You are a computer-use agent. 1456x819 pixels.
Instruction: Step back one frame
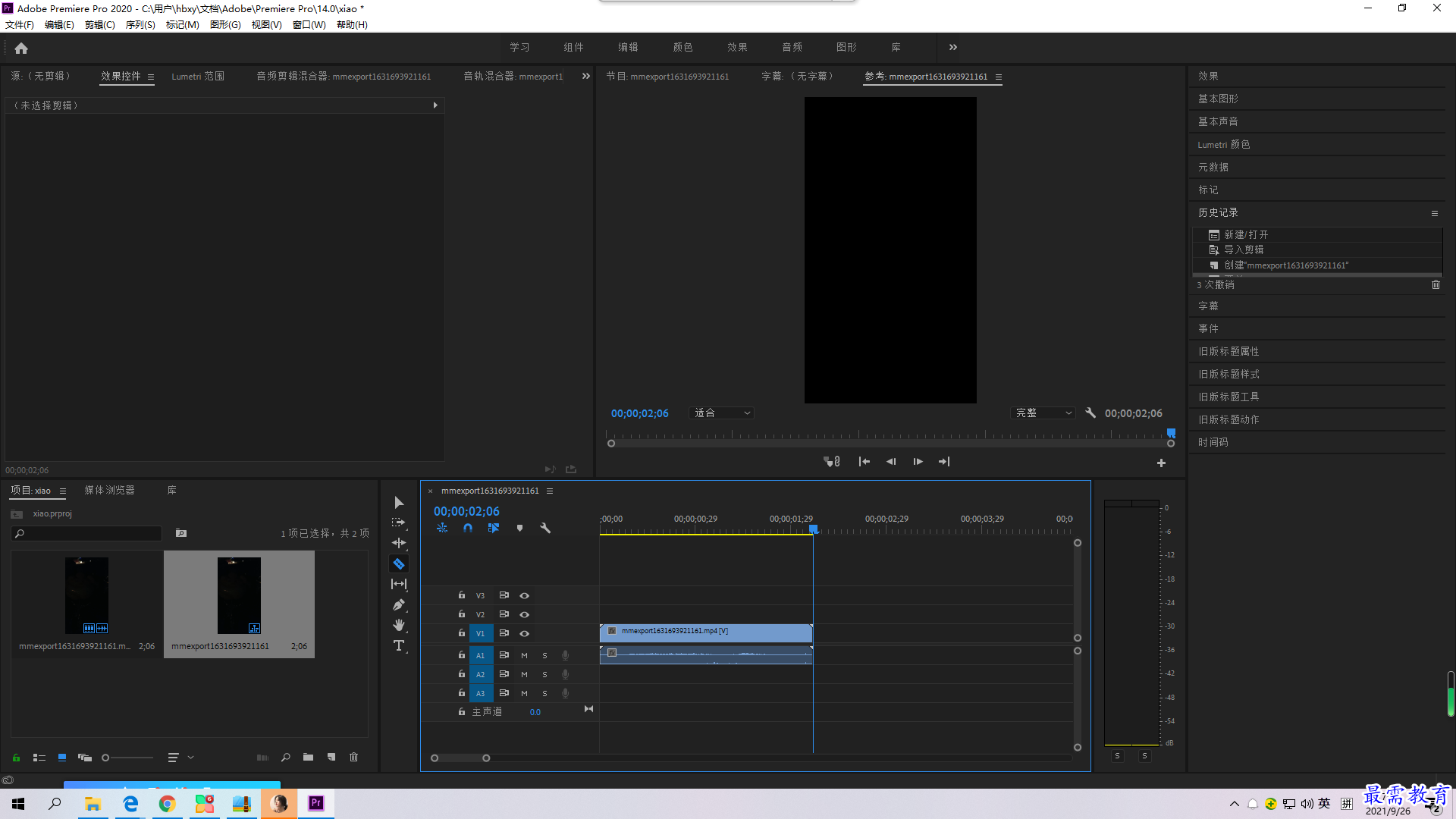pyautogui.click(x=891, y=461)
